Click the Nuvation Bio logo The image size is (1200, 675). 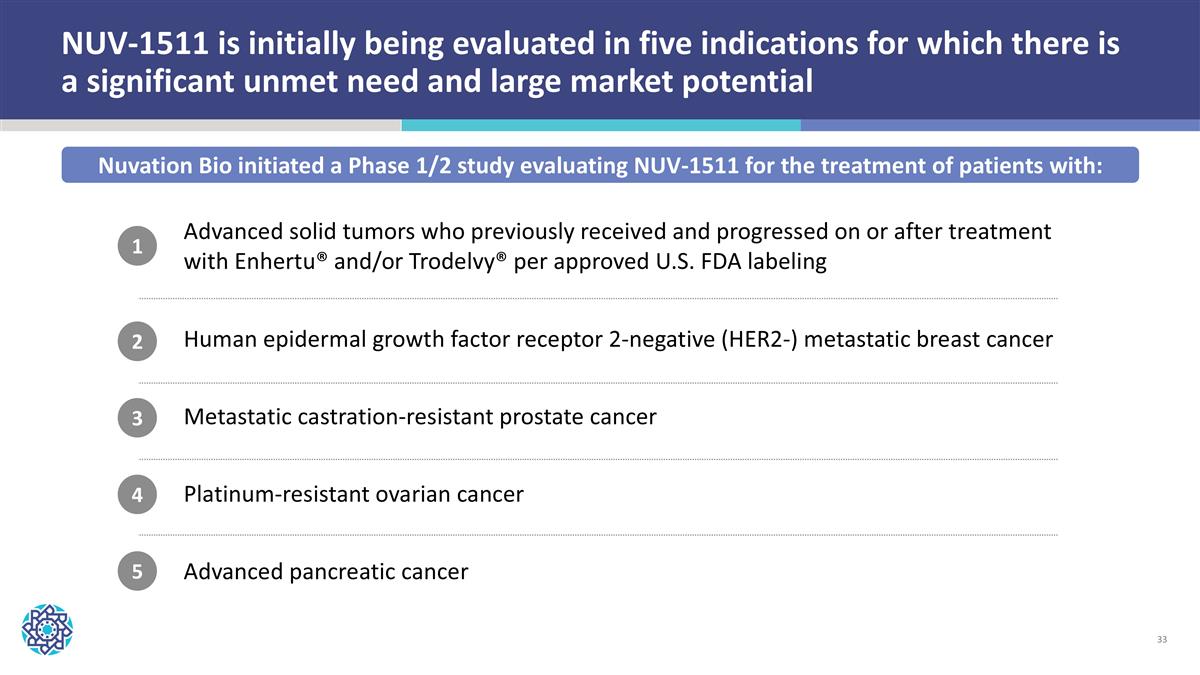tap(47, 629)
